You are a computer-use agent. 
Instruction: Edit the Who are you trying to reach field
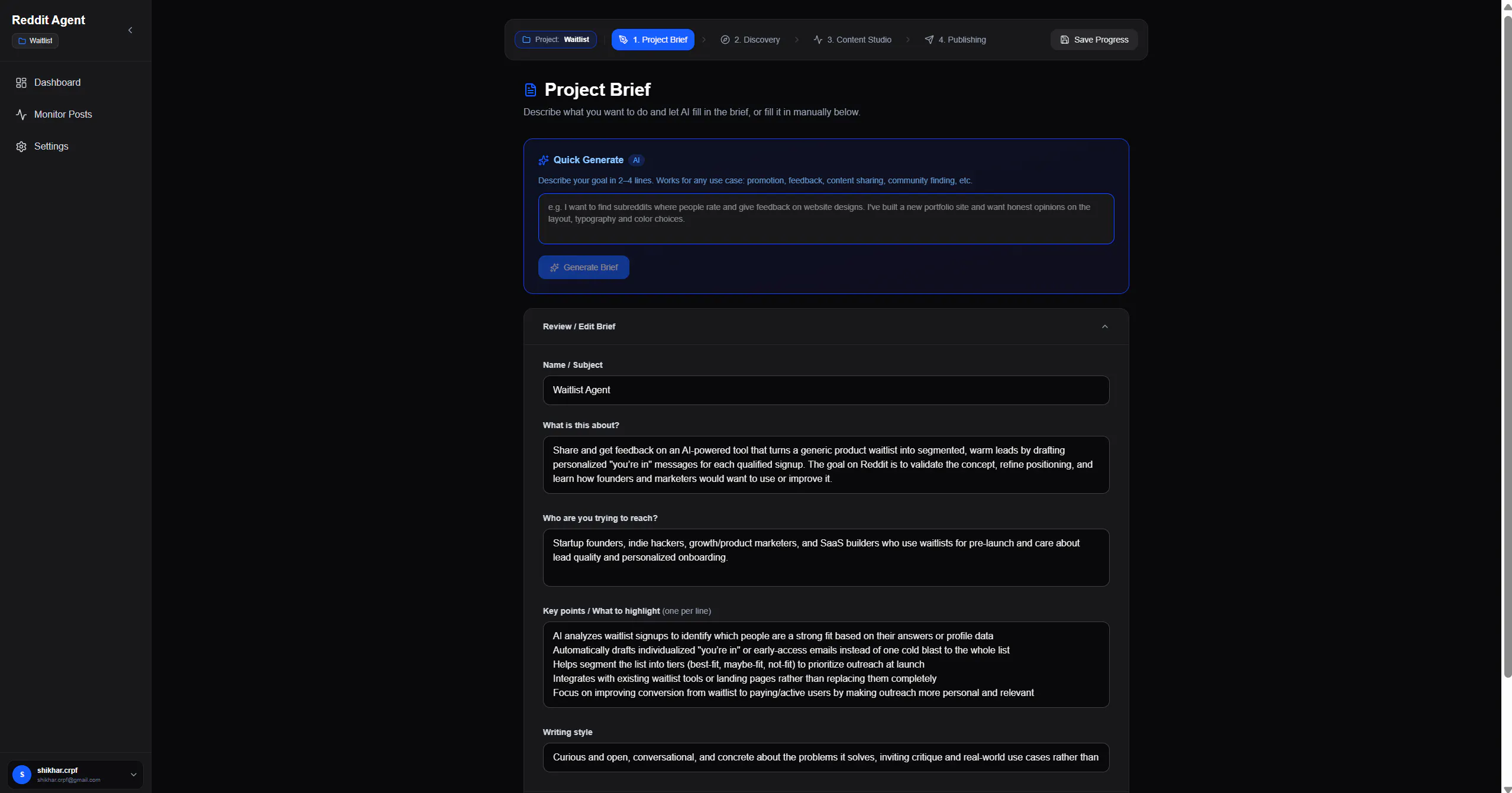(826, 558)
